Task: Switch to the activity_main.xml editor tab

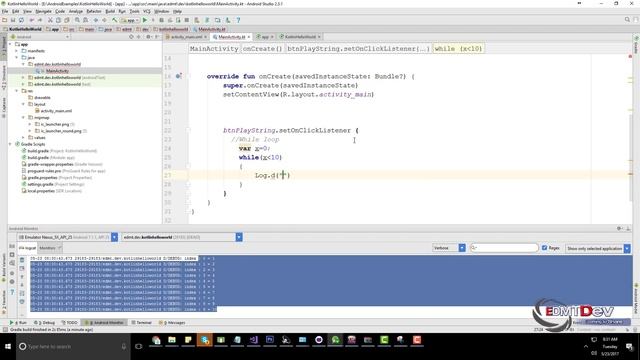Action: click(x=186, y=37)
